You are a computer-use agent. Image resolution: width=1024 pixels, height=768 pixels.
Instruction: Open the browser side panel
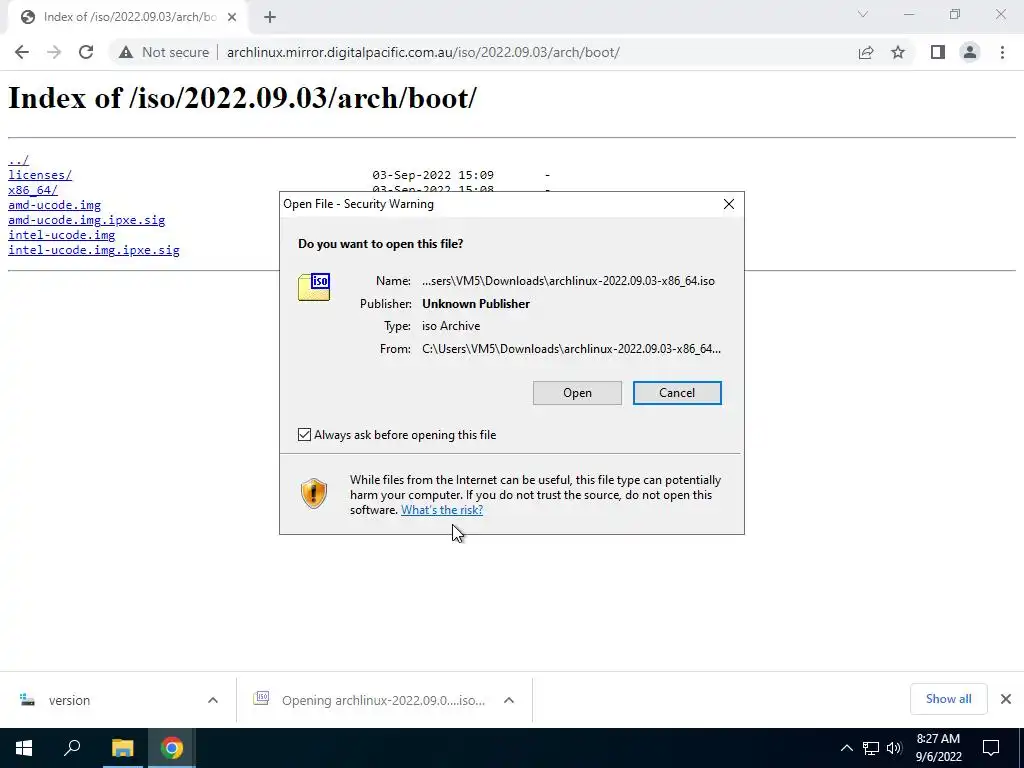click(938, 52)
